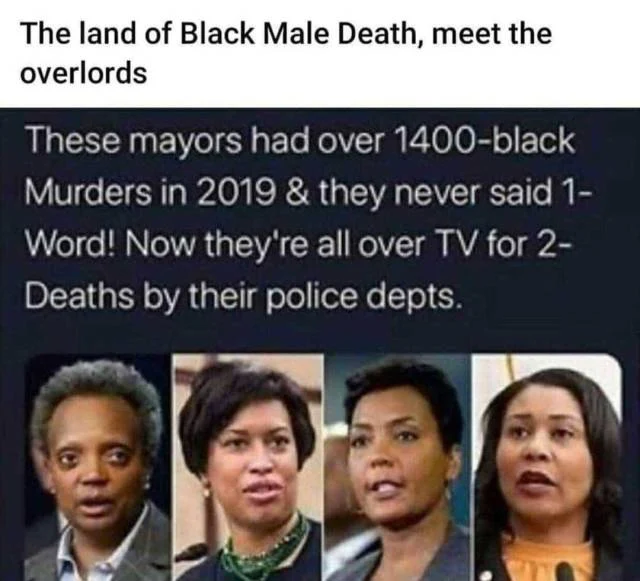
Task: Click the post caption starting 'The land of'
Action: 286,53
